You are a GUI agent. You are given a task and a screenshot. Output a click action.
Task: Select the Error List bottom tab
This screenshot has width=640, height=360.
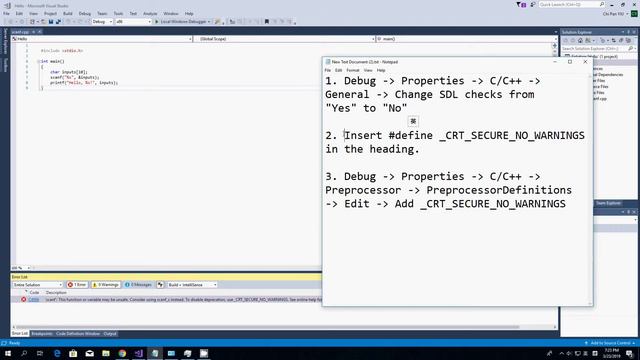tap(20, 334)
